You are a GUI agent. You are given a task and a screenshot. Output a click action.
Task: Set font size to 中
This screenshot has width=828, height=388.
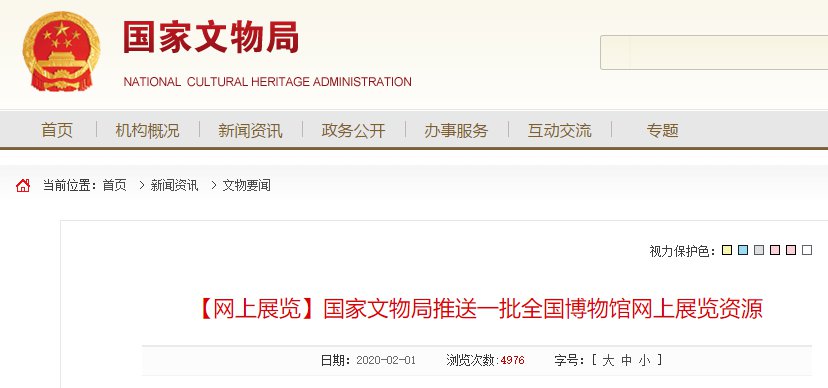click(x=626, y=361)
